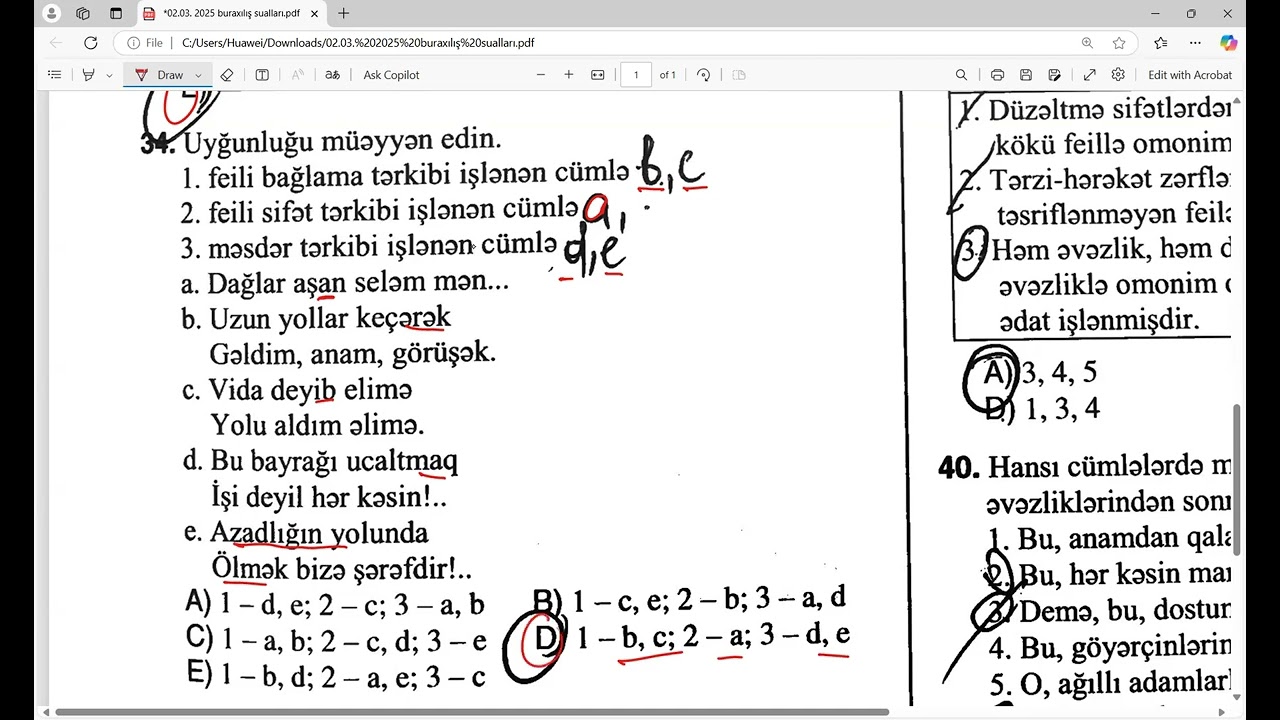The height and width of the screenshot is (720, 1280).
Task: Refresh the PDF page
Action: coord(91,43)
